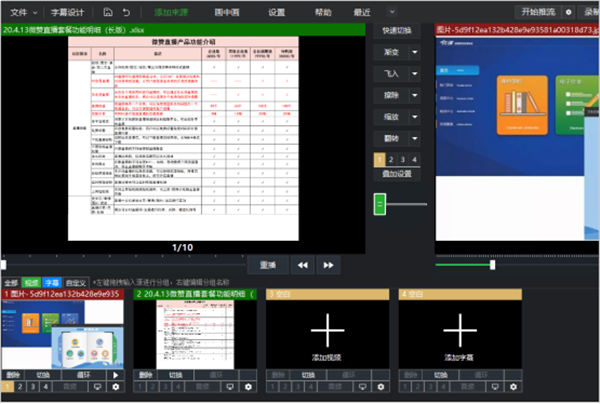The height and width of the screenshot is (404, 600).
Task: Expand the 飞入 transition dropdown arrow
Action: click(414, 76)
